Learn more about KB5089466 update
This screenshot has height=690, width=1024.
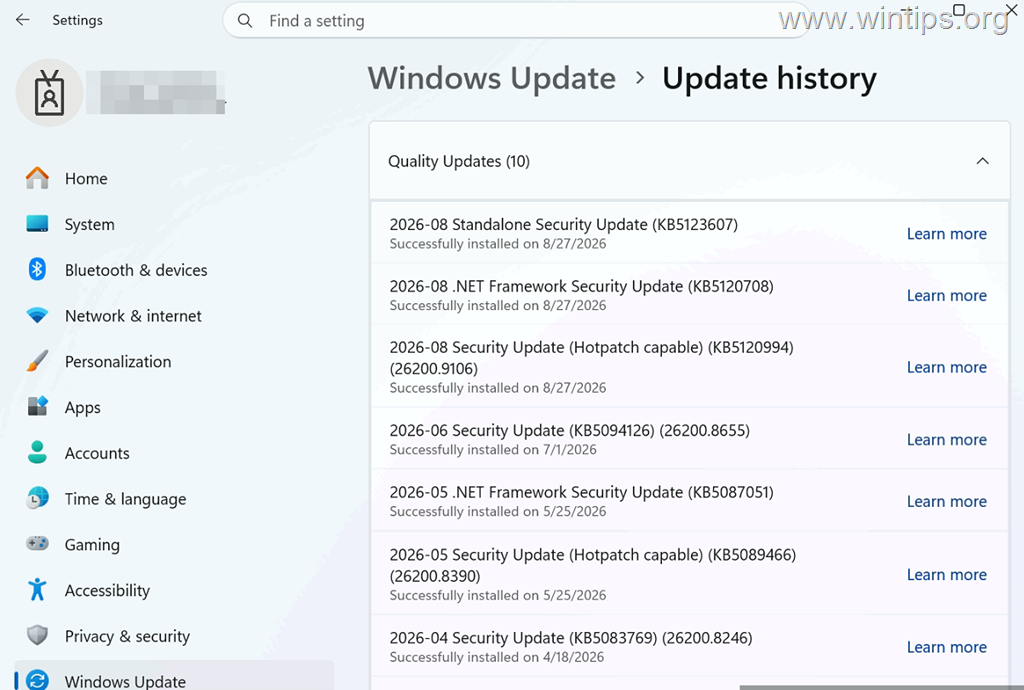click(x=946, y=574)
